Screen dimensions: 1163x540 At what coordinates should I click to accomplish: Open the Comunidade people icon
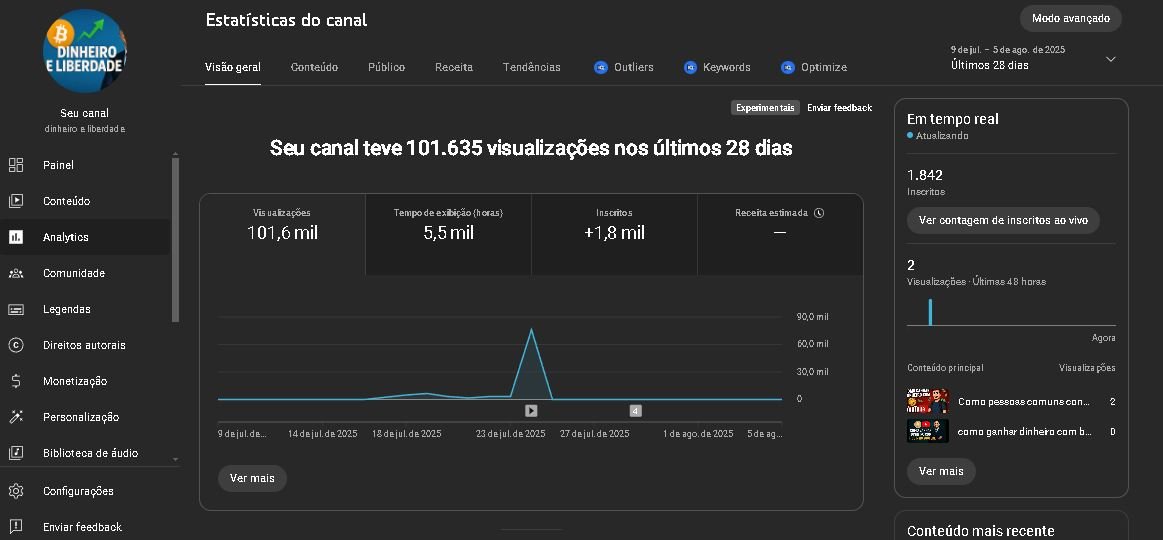tap(16, 273)
